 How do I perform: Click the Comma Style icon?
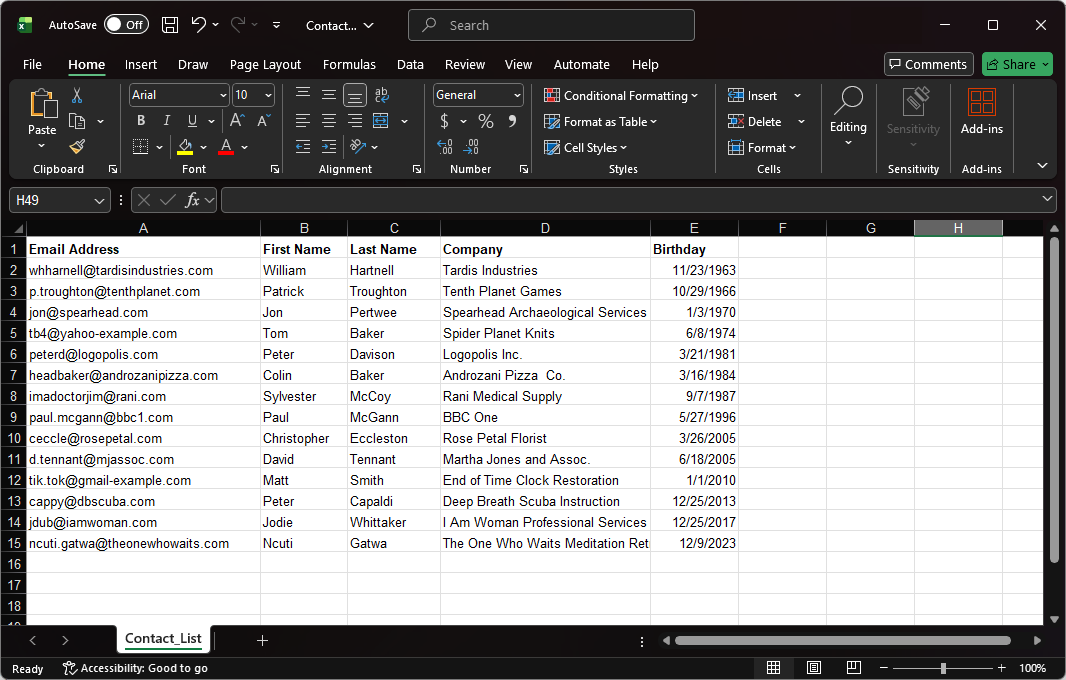click(514, 120)
